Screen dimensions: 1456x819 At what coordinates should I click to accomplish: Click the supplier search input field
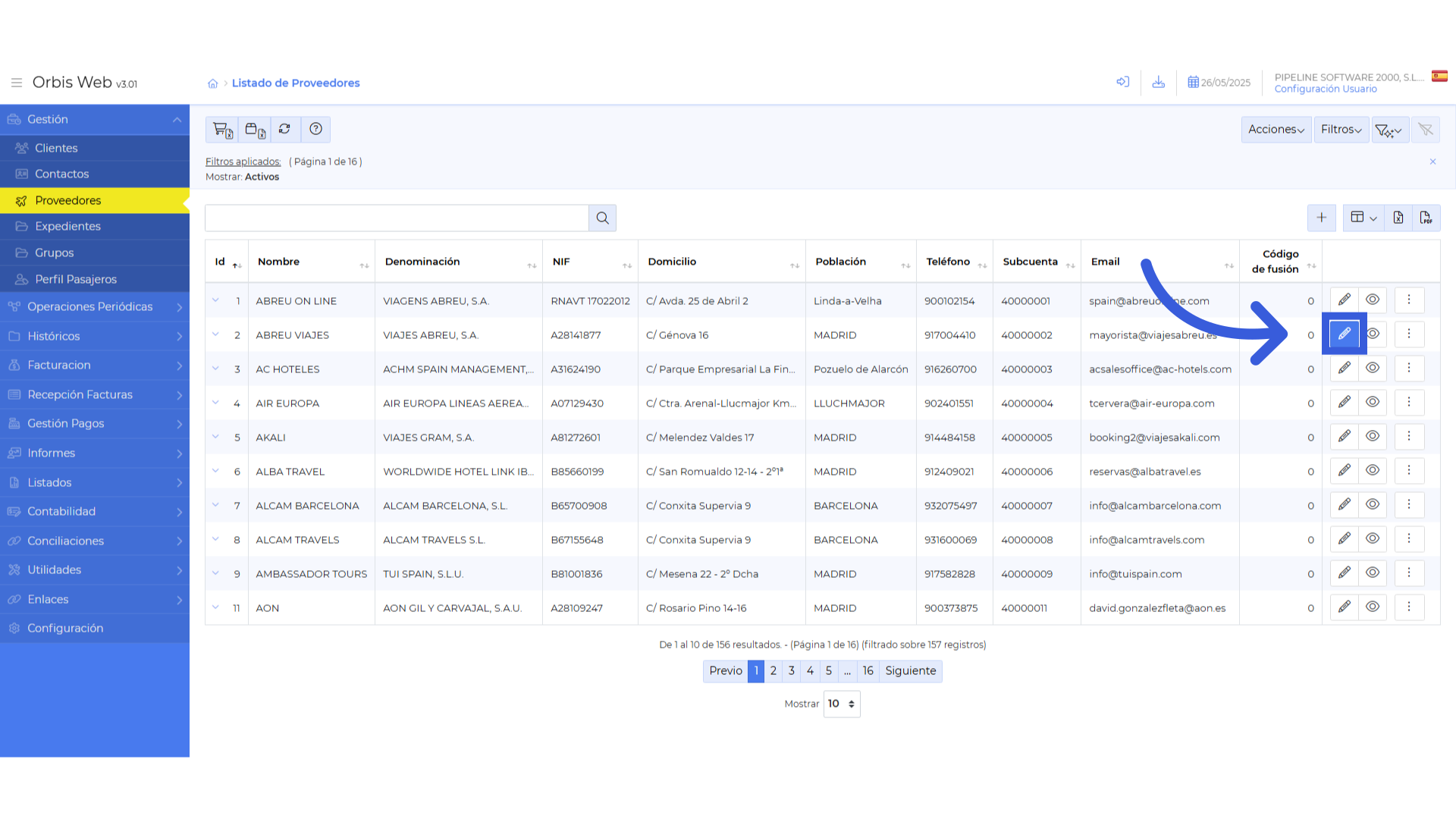pos(397,218)
